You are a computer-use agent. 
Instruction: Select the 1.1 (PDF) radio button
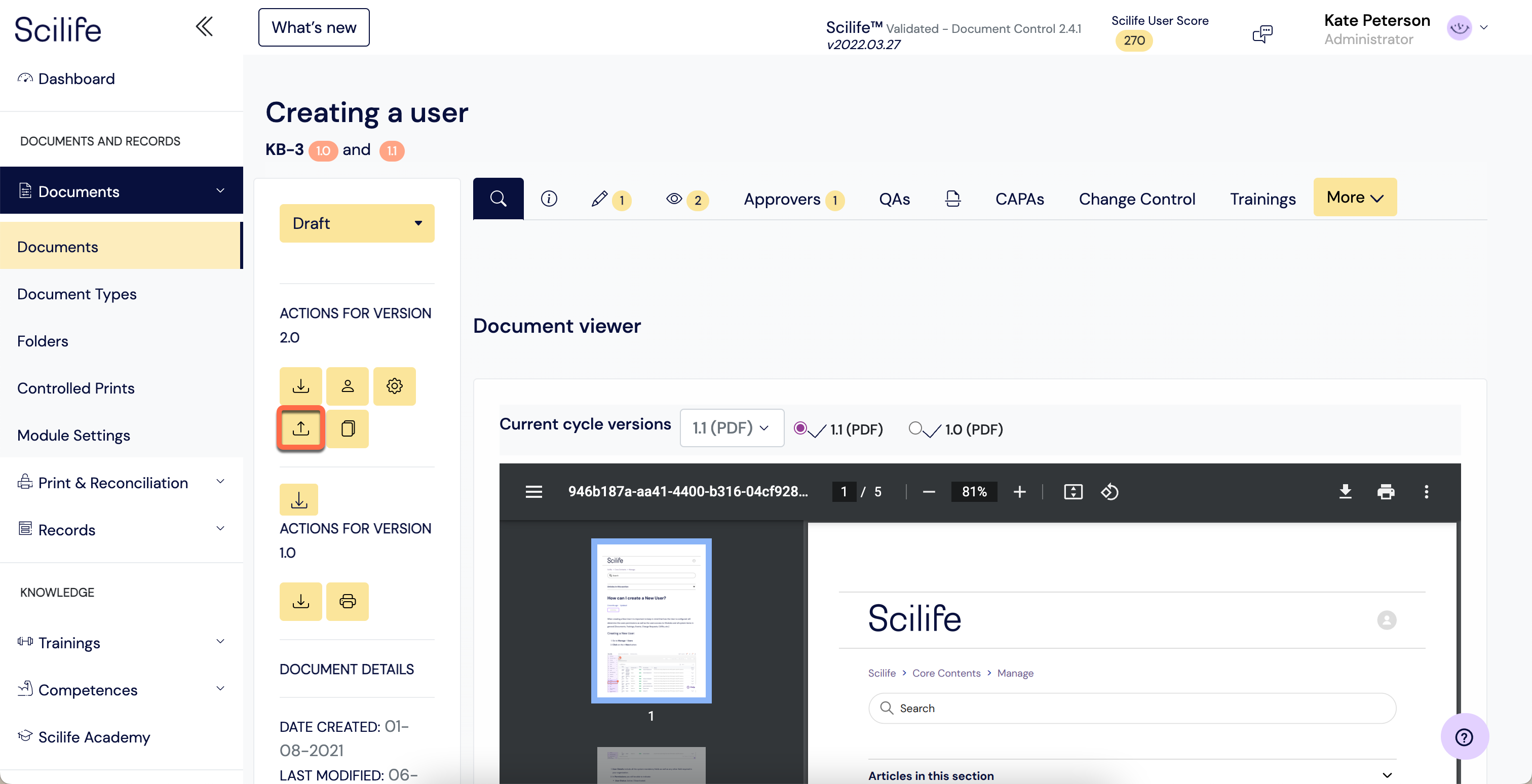800,428
